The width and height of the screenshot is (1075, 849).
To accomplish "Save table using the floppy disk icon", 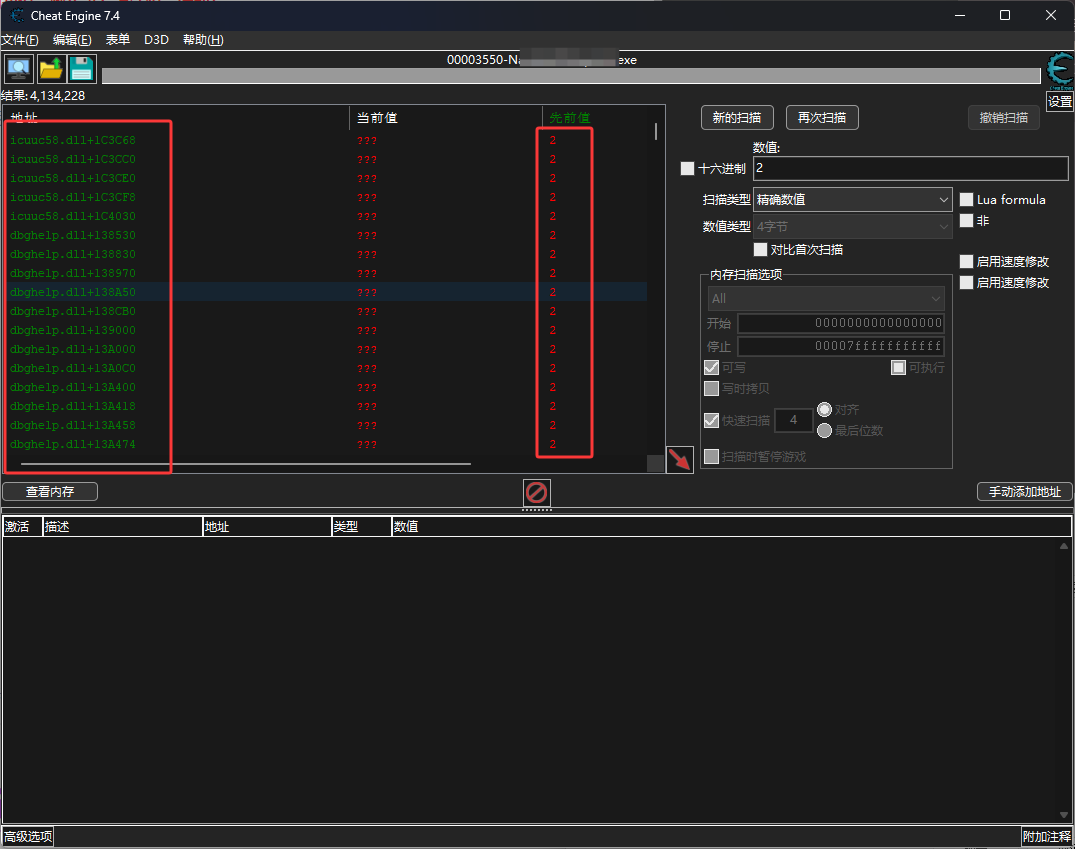I will tap(82, 69).
